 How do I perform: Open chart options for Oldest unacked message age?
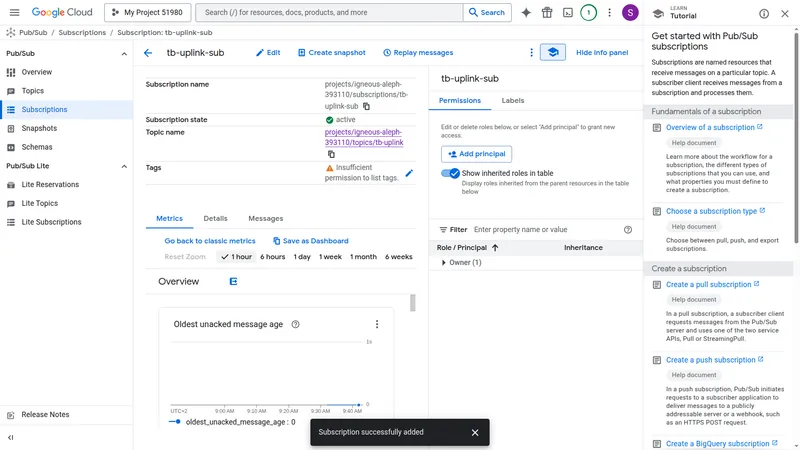click(x=377, y=324)
